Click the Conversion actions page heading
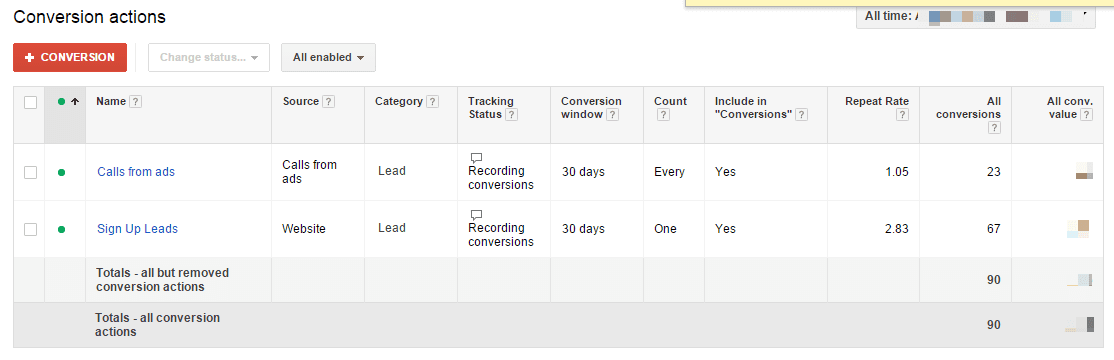This screenshot has height=360, width=1114. click(90, 16)
